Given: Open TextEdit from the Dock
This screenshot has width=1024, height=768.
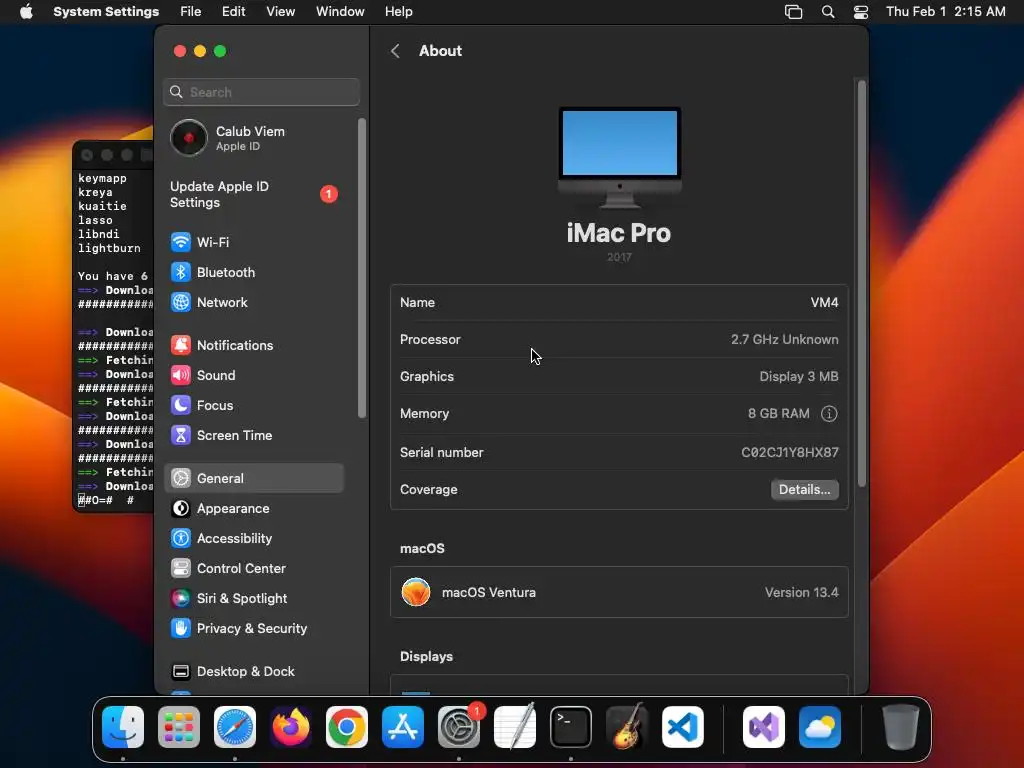Looking at the screenshot, I should 515,727.
